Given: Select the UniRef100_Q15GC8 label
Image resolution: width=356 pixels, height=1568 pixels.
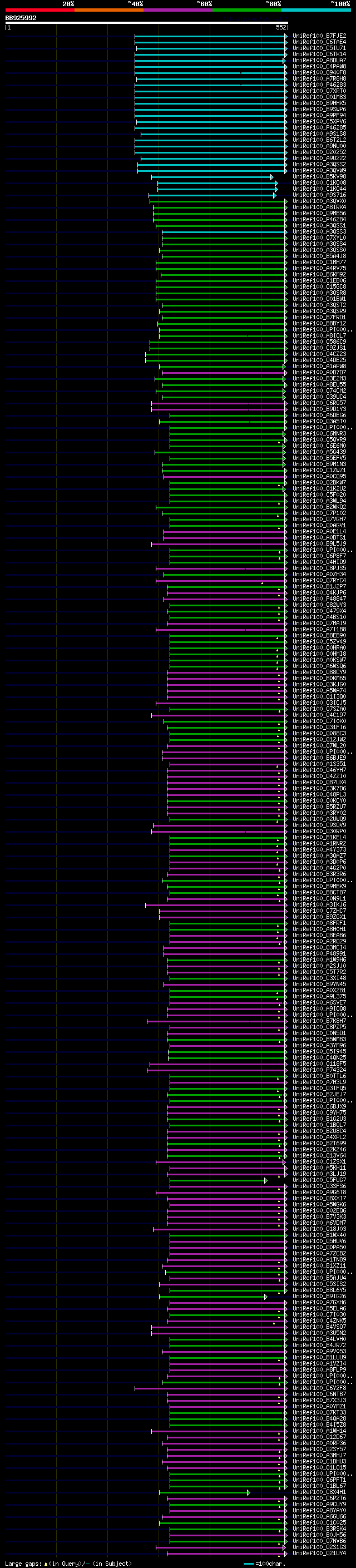Looking at the screenshot, I should 319,286.
